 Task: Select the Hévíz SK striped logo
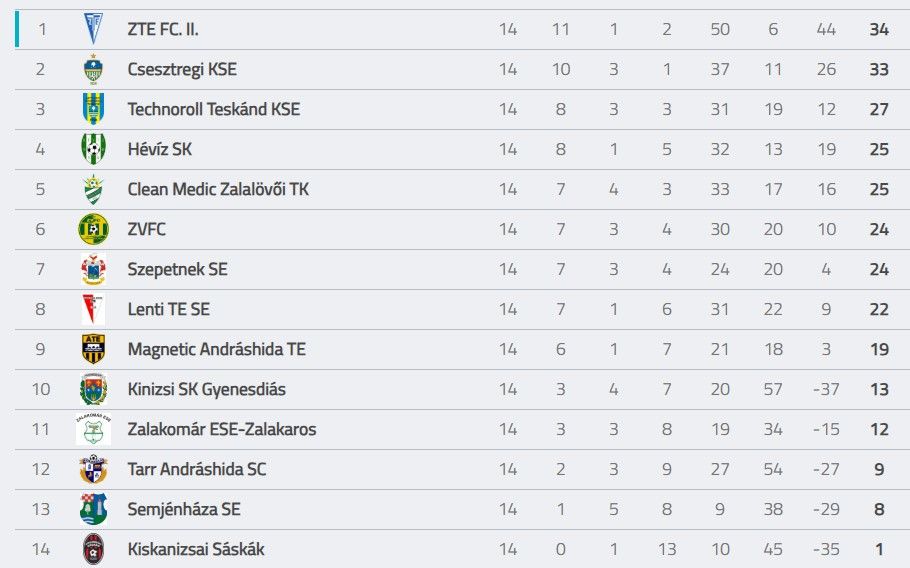tap(93, 149)
